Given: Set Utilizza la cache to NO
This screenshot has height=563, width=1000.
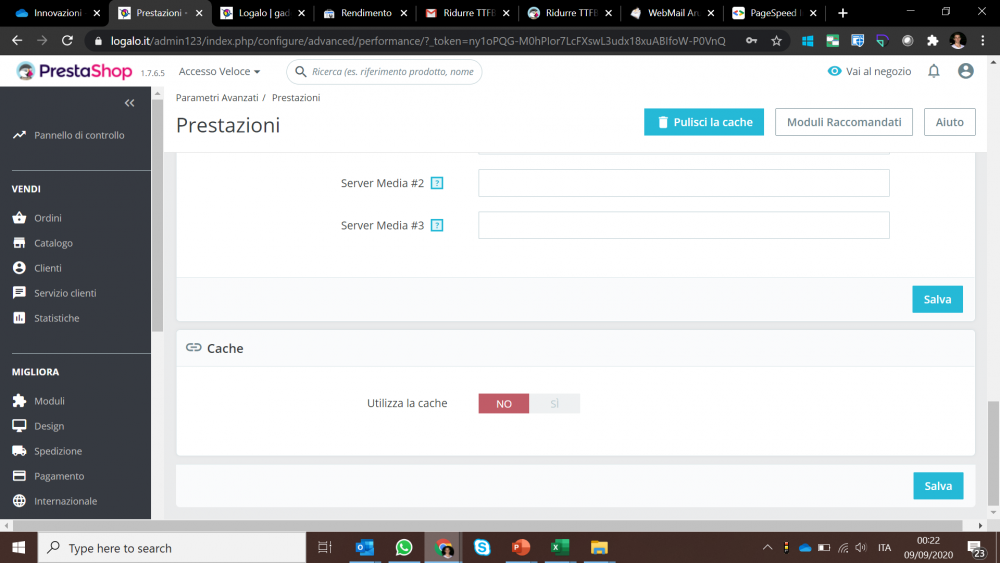Looking at the screenshot, I should tap(504, 404).
